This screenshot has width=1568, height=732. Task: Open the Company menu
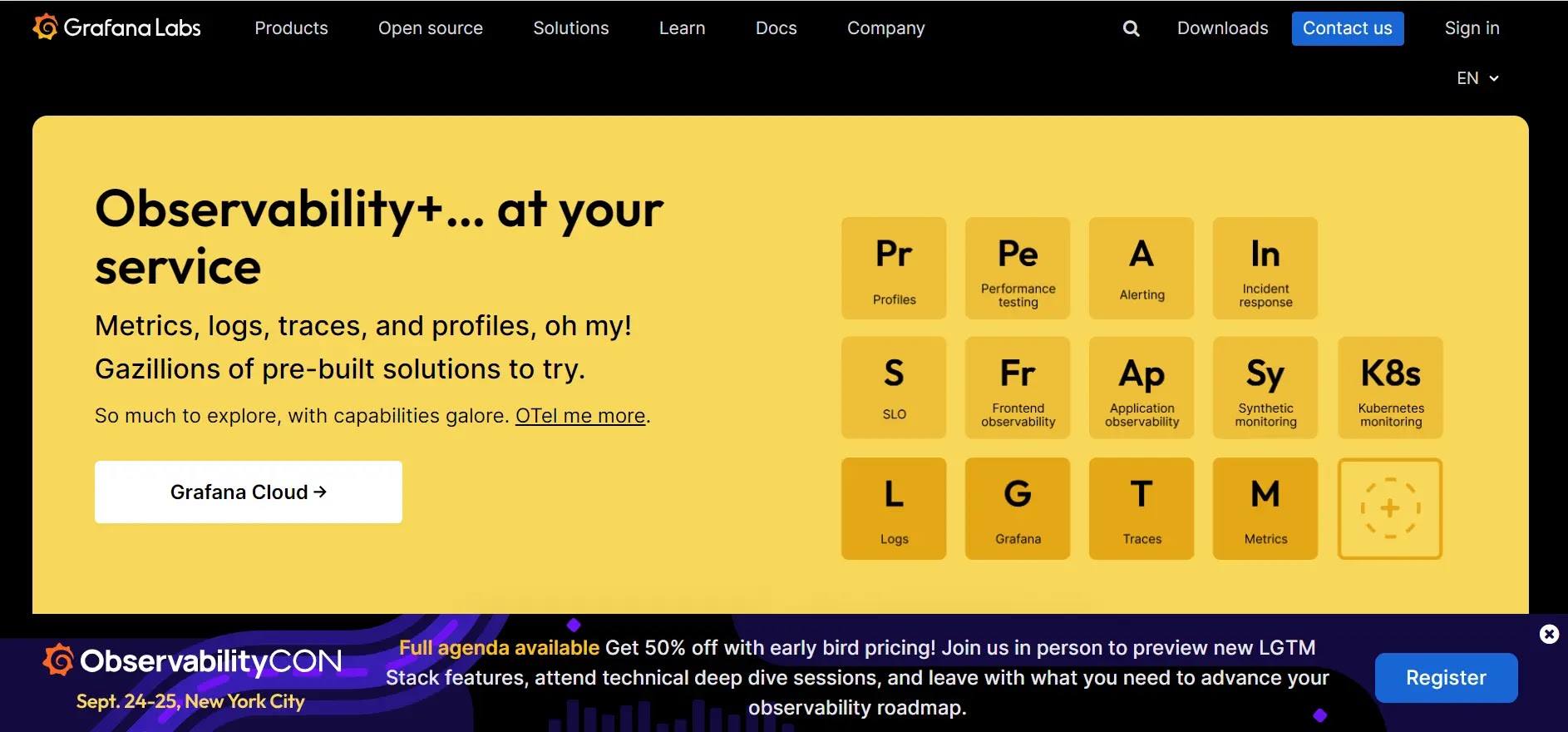886,28
